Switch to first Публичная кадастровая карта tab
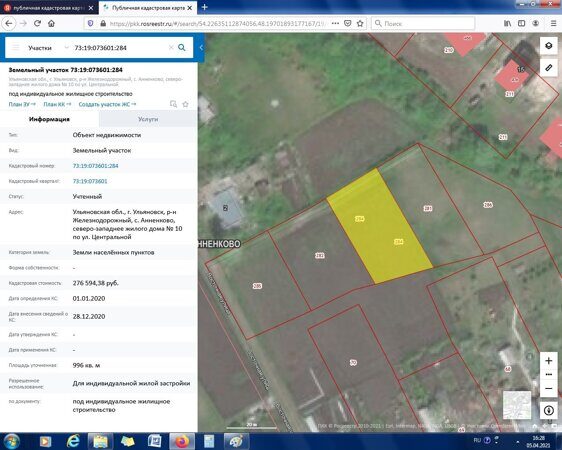The image size is (562, 450). click(48, 8)
